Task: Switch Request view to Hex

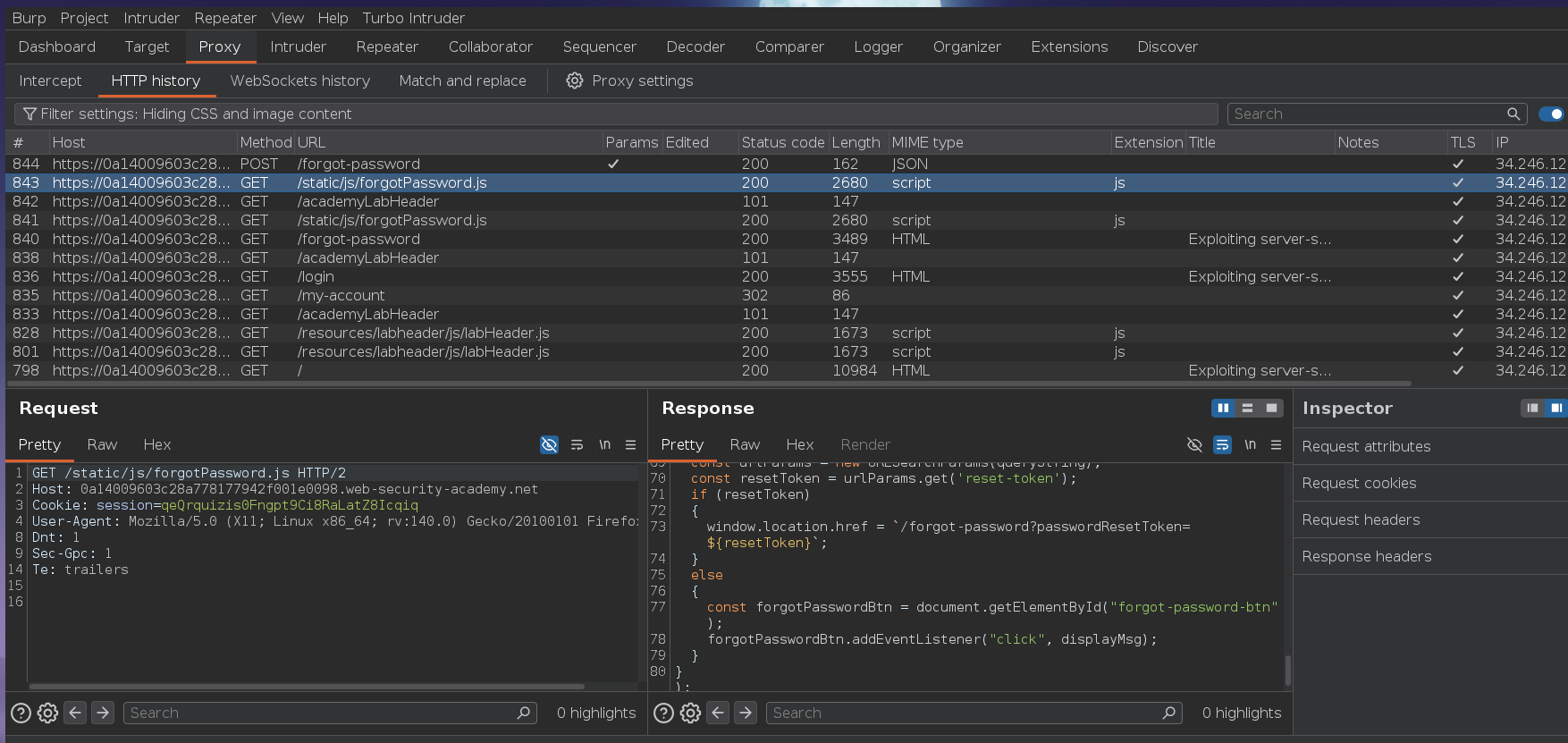Action: [x=157, y=444]
